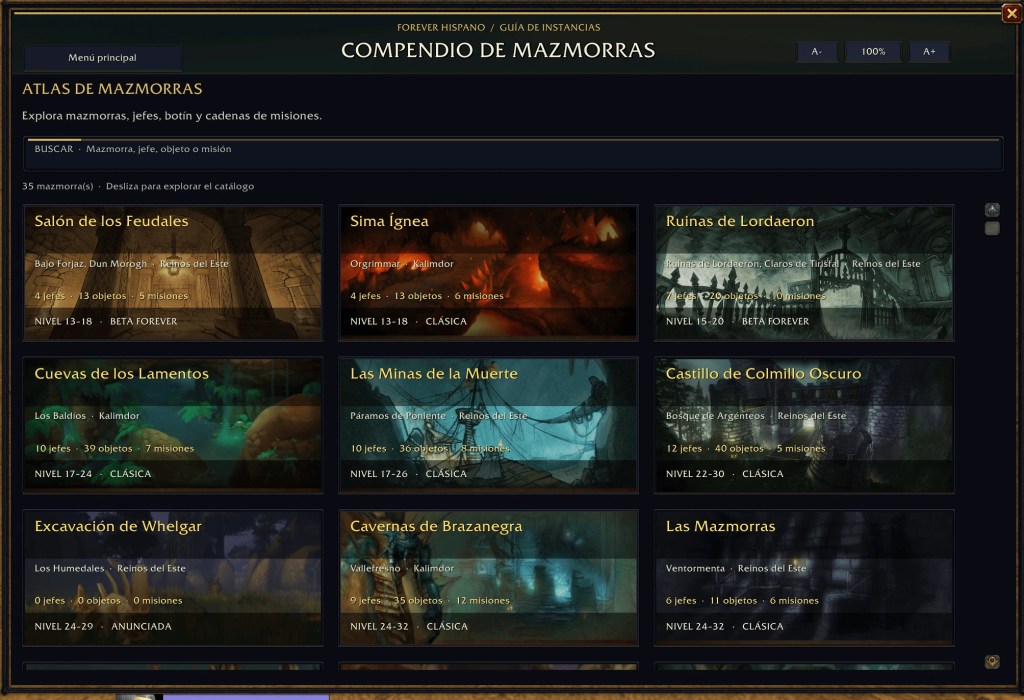Click the Atlas de Mazmorras heading
Viewport: 1024px width, 700px height.
[112, 89]
